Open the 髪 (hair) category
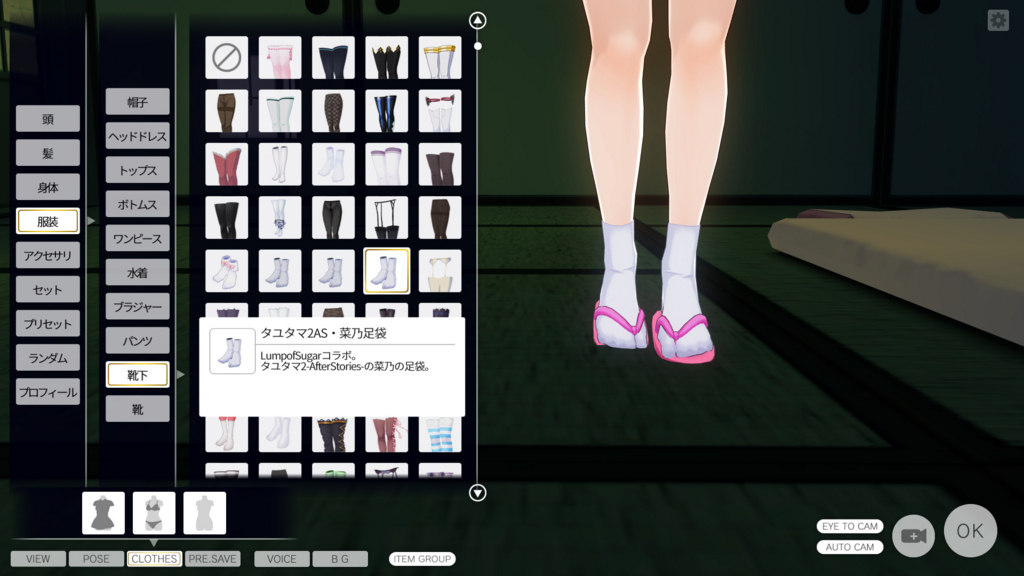The width and height of the screenshot is (1024, 576). tap(48, 153)
